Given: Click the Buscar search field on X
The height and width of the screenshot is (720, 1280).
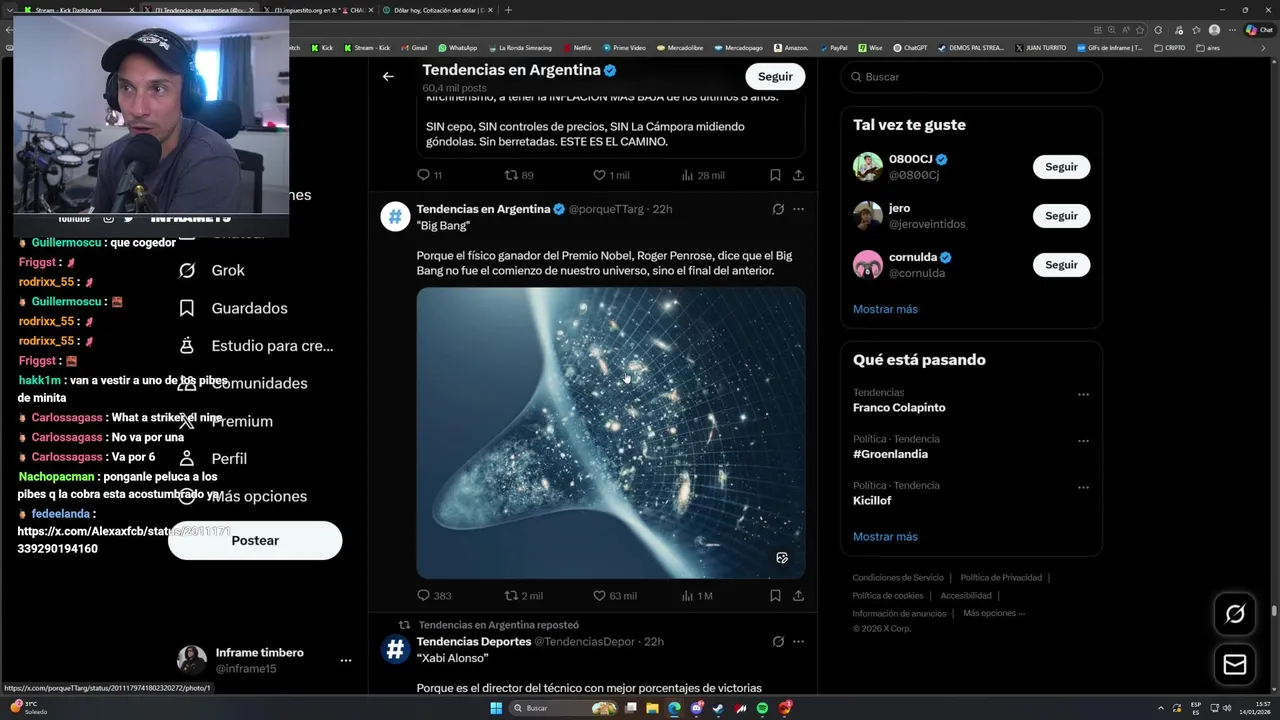Looking at the screenshot, I should click(971, 77).
